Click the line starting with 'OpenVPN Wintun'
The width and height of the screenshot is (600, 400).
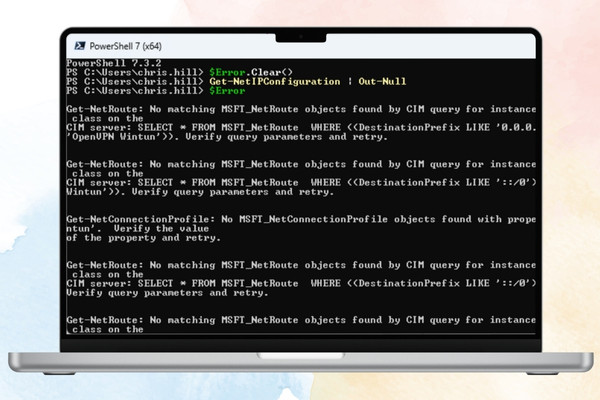pyautogui.click(x=227, y=137)
